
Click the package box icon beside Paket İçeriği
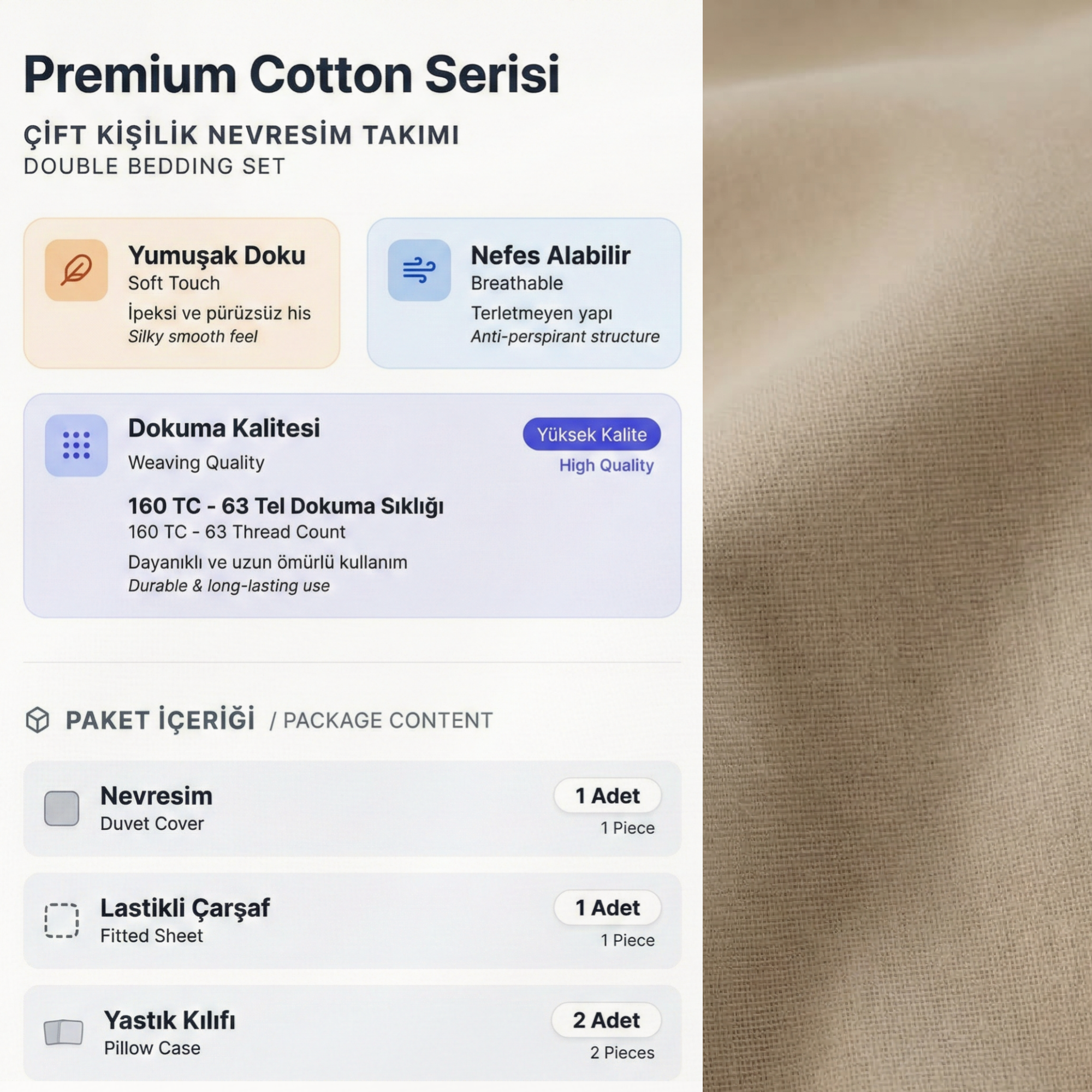pos(37,720)
